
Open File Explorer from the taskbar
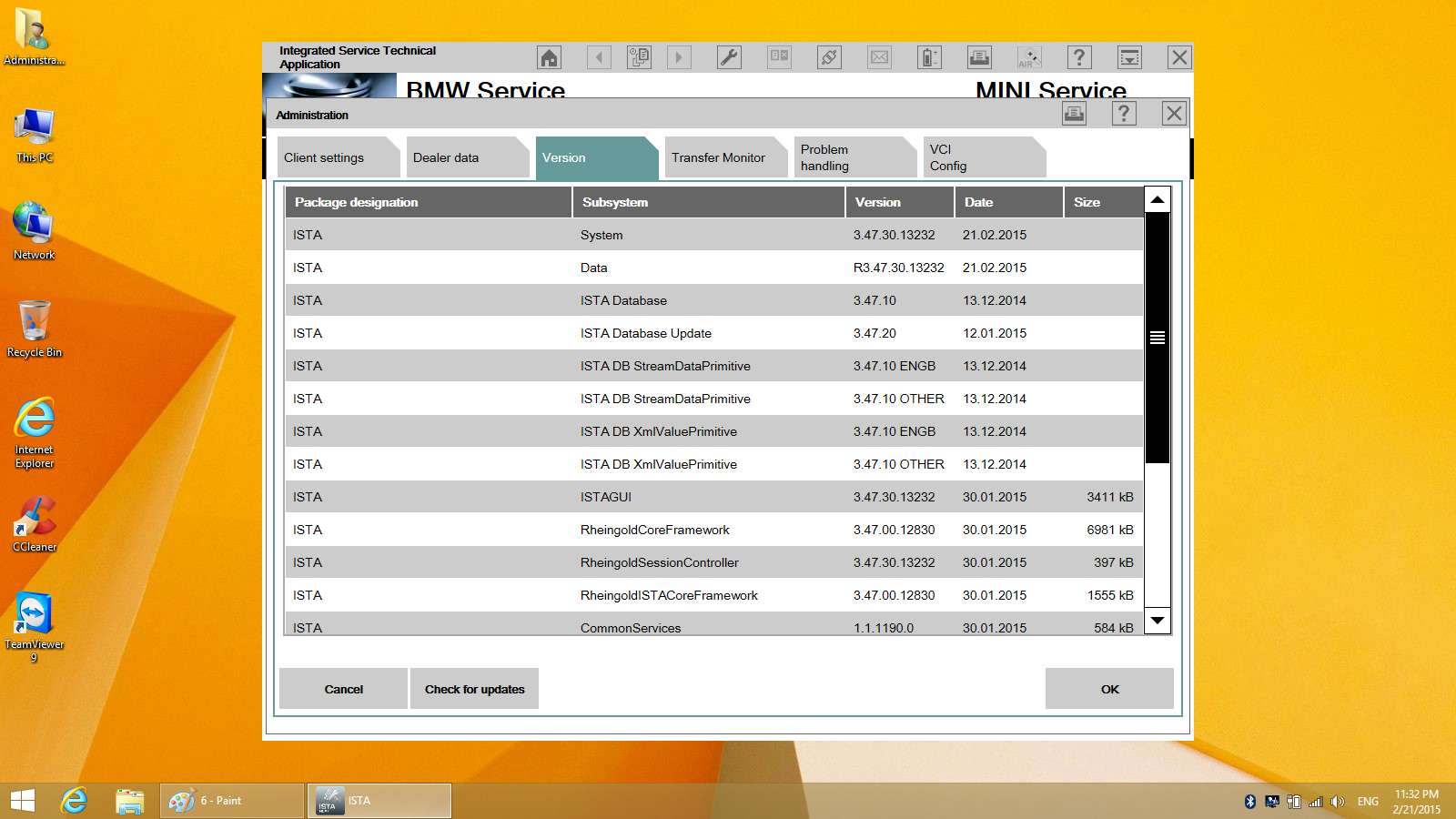tap(130, 801)
